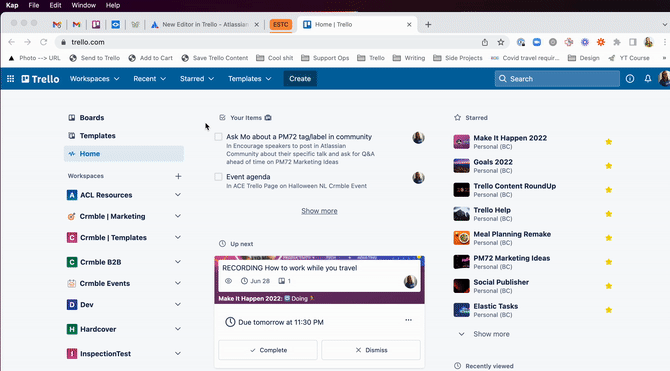
Task: Unstar the Elastic Tasks board
Action: (x=608, y=310)
